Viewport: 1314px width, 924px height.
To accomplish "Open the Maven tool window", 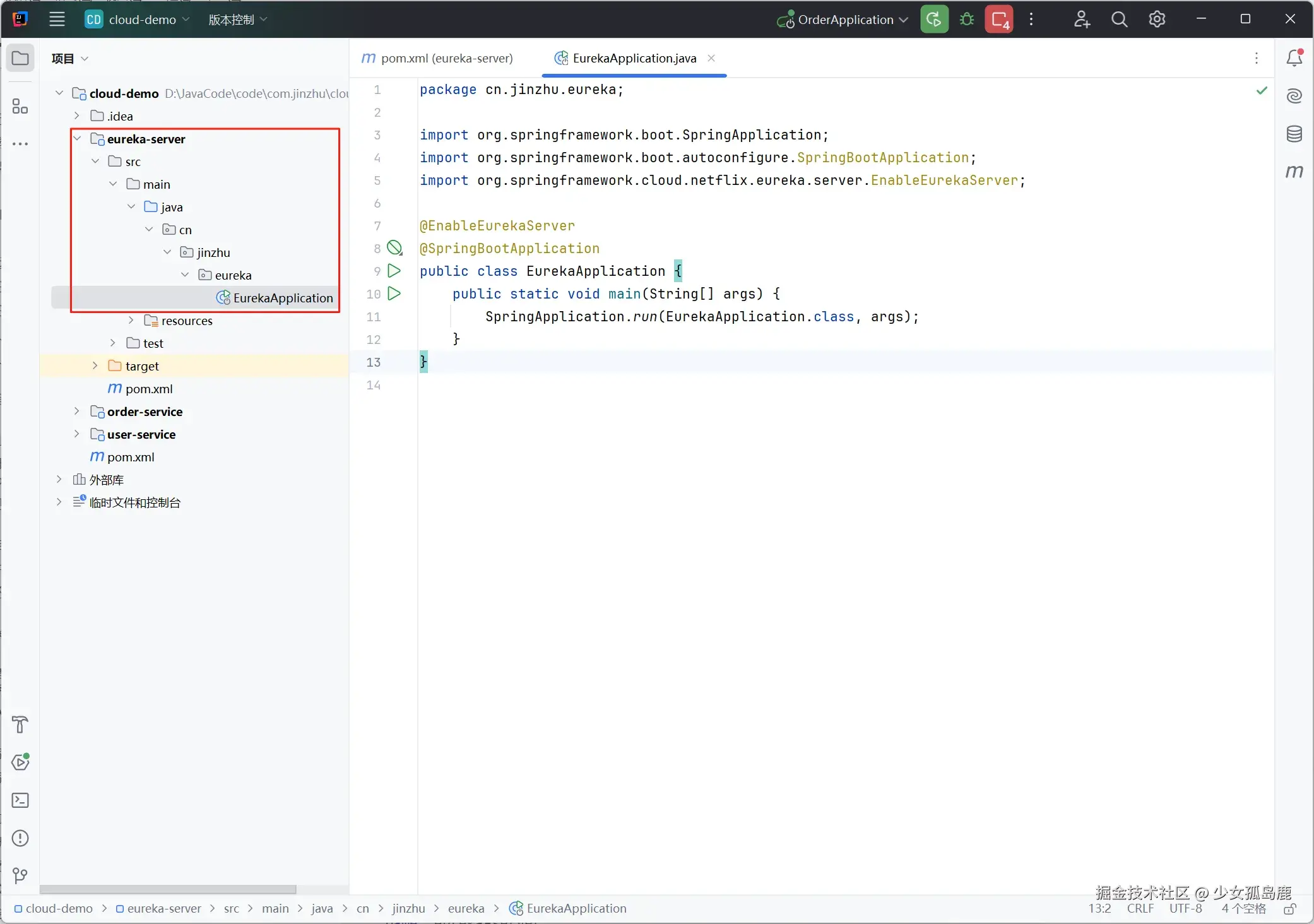I will click(1294, 172).
